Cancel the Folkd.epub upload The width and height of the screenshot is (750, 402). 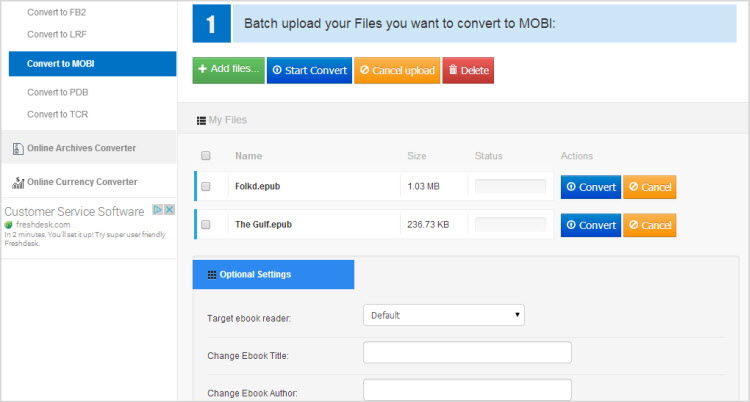650,187
